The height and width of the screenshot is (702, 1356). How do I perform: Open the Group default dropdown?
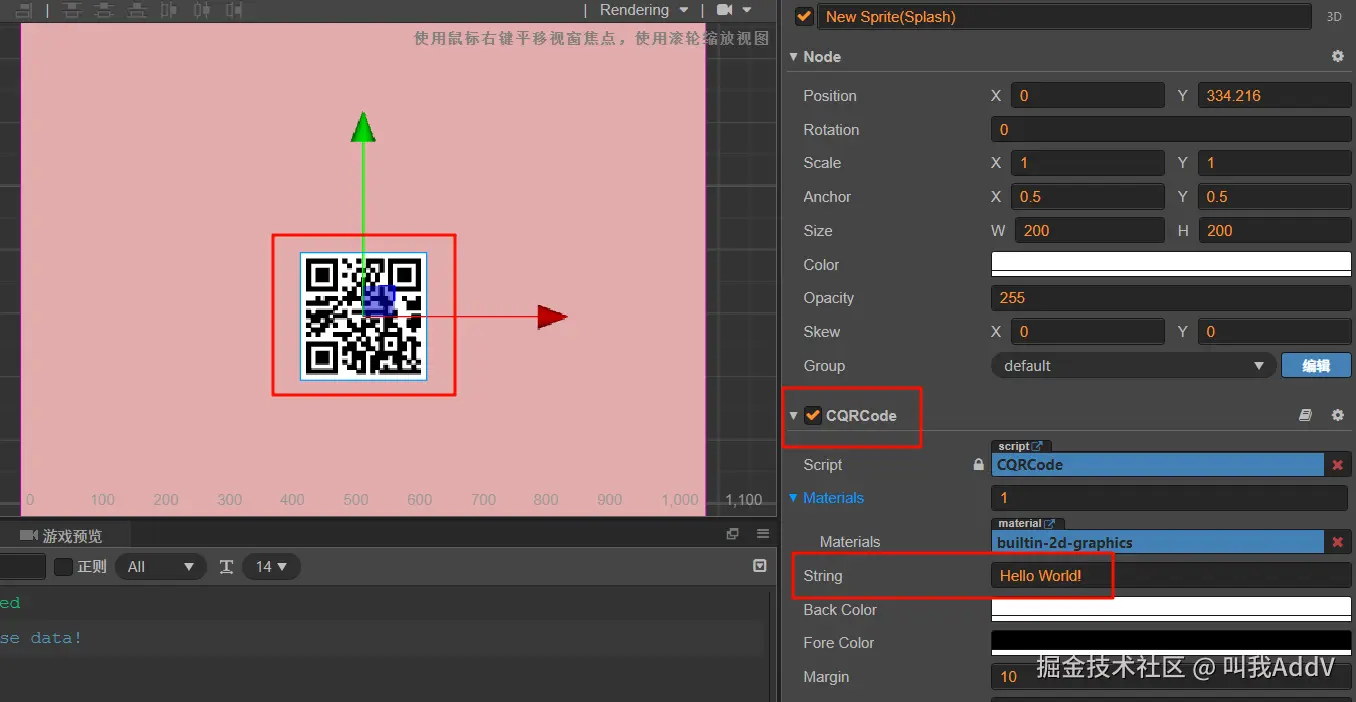click(1134, 366)
